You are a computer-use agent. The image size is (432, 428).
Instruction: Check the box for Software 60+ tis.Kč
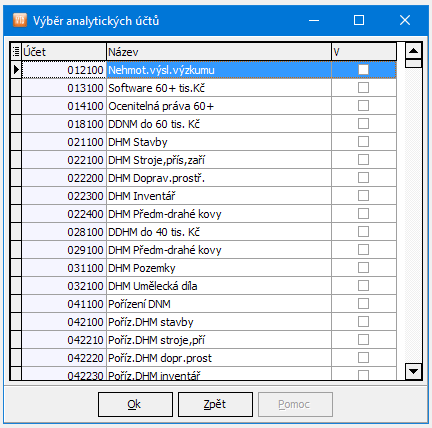(363, 88)
